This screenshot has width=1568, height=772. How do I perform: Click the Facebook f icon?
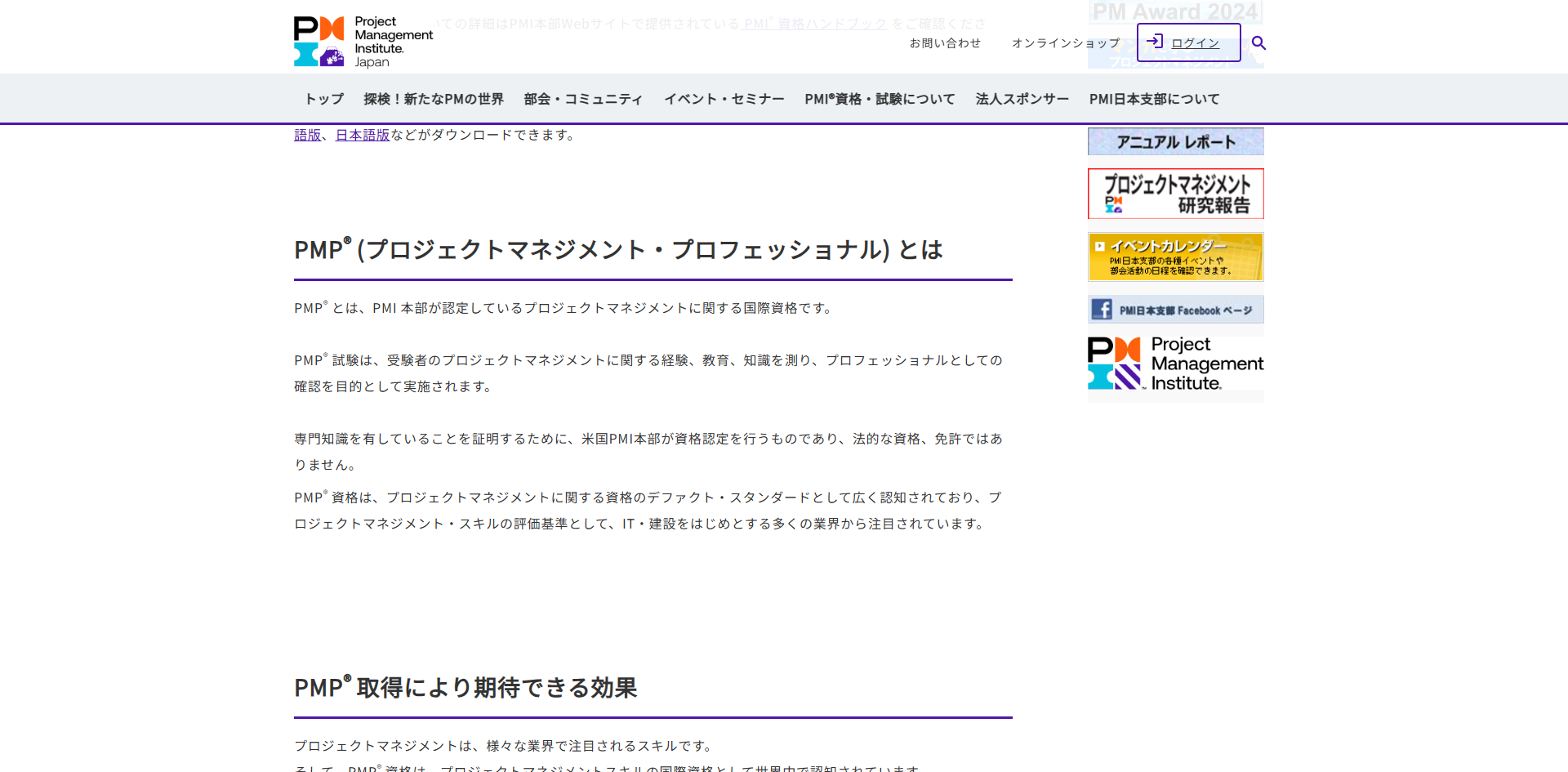1102,310
